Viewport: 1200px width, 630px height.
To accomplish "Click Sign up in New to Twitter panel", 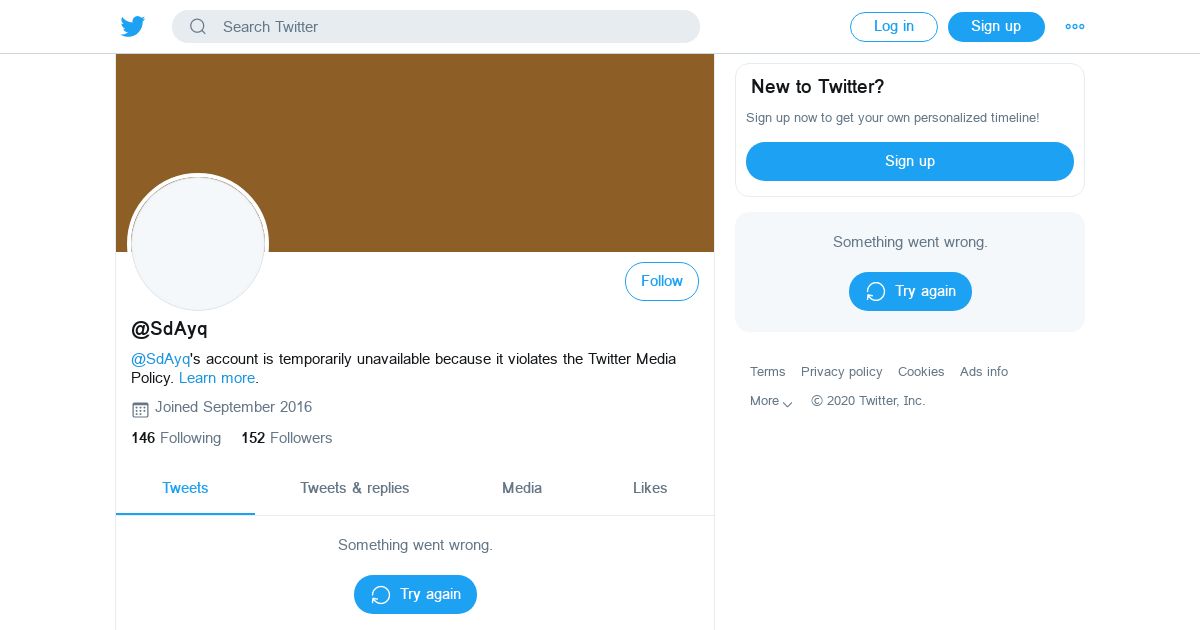I will (x=910, y=161).
